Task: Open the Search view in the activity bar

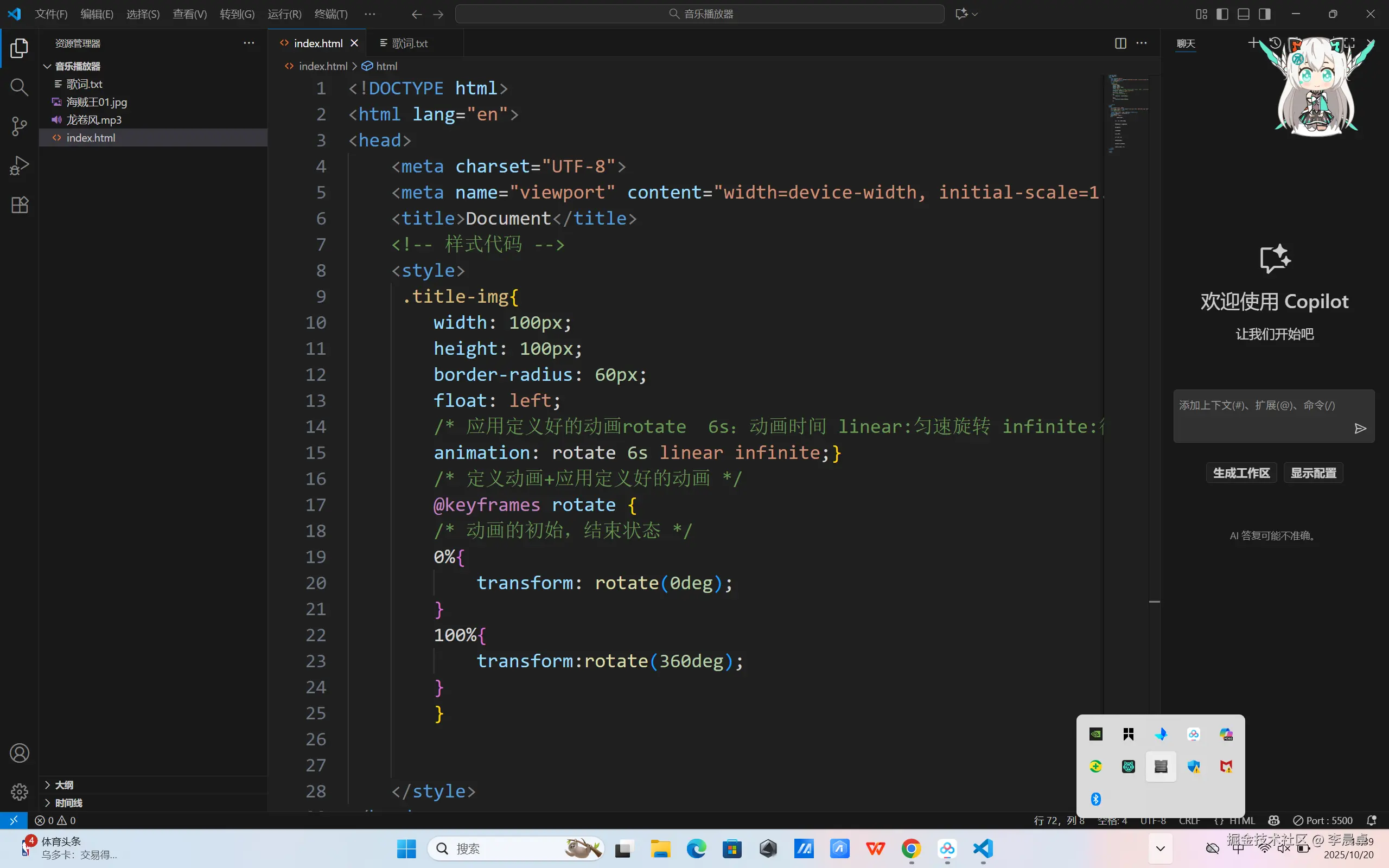Action: tap(20, 87)
